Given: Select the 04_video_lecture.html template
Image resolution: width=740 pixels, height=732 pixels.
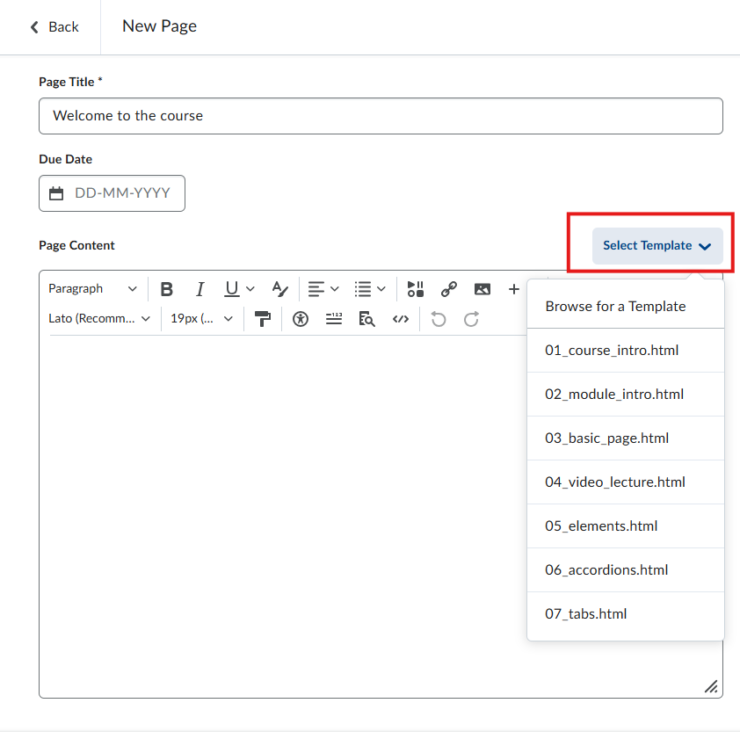Looking at the screenshot, I should tap(615, 482).
